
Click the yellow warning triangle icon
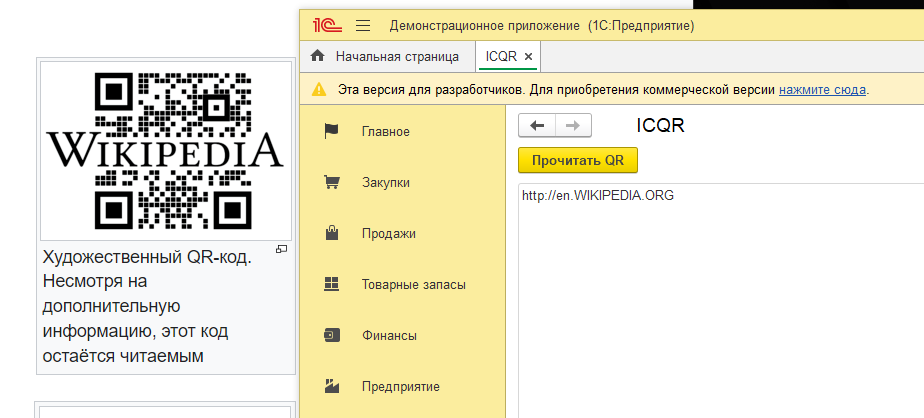pos(319,90)
